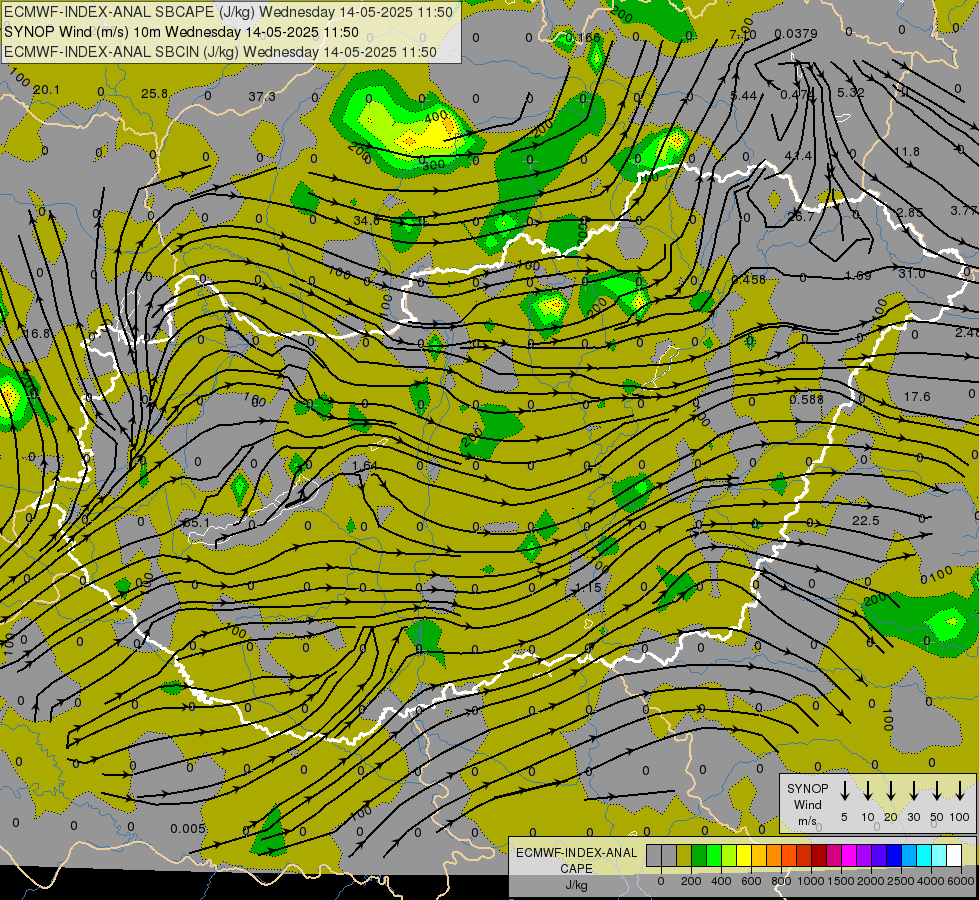Click the 37.3 value on the map
This screenshot has height=900, width=979.
(x=262, y=96)
